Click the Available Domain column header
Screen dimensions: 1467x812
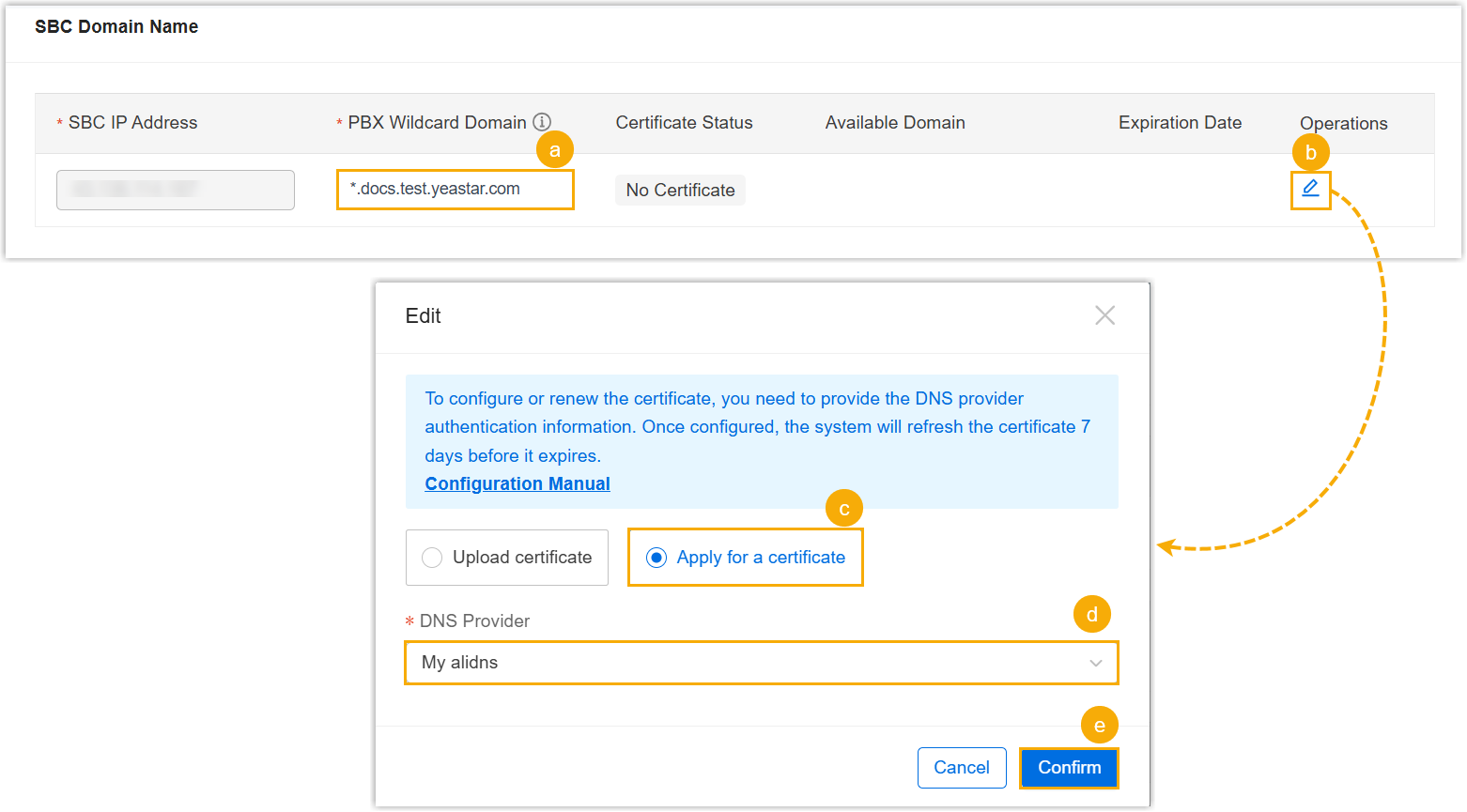pyautogui.click(x=895, y=123)
